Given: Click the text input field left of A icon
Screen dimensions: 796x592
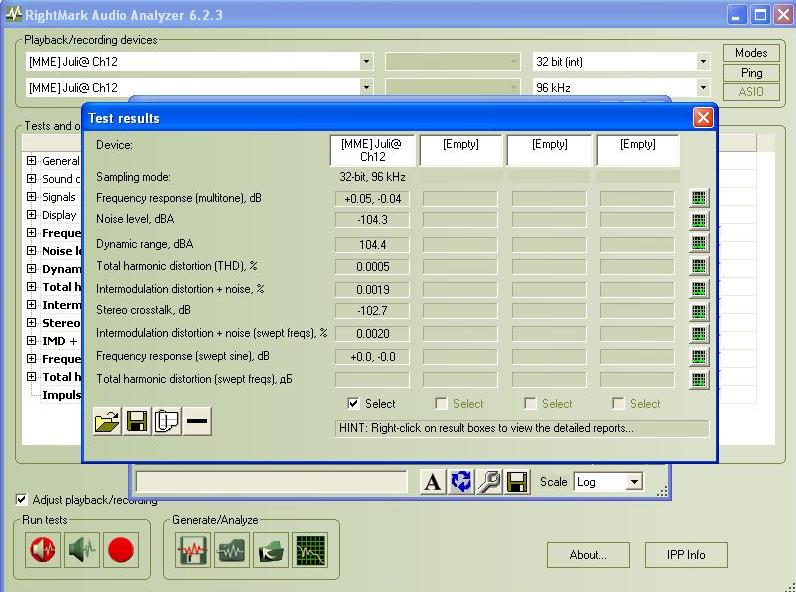Looking at the screenshot, I should tap(272, 482).
